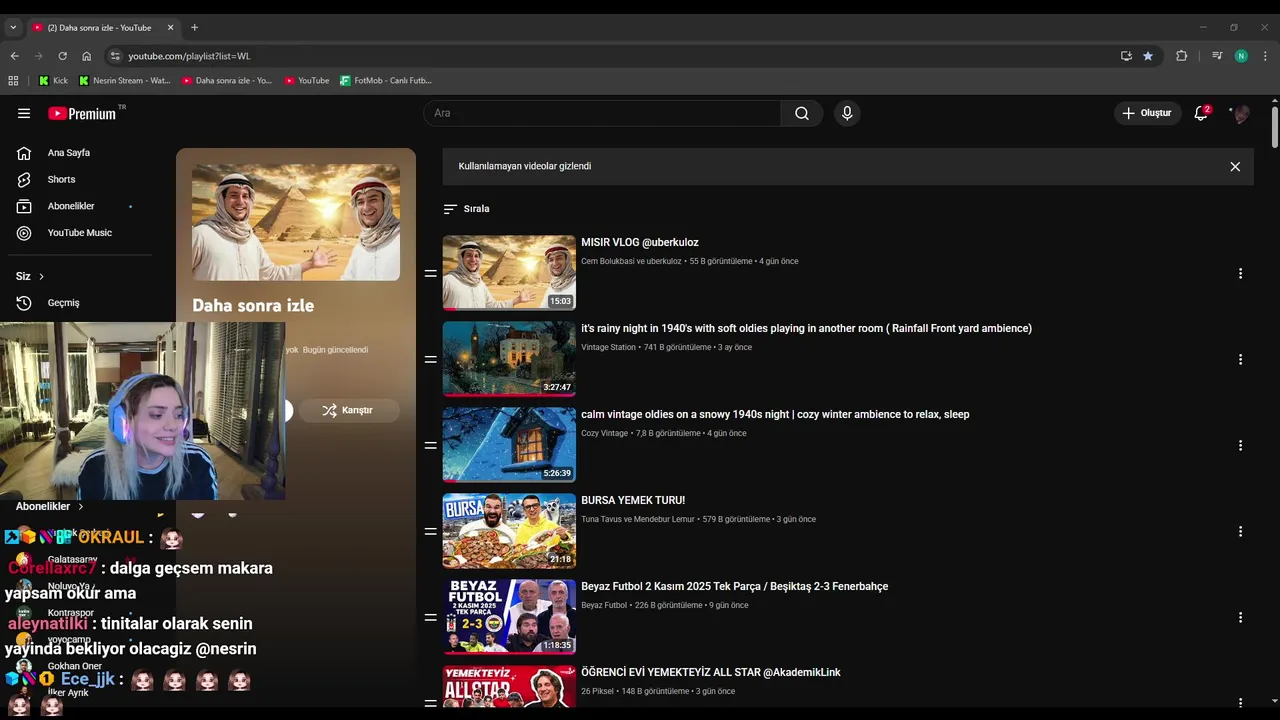Open more options for ÖĞRENCİ EVİ YEMEKTEYİZ video

pos(1240,701)
